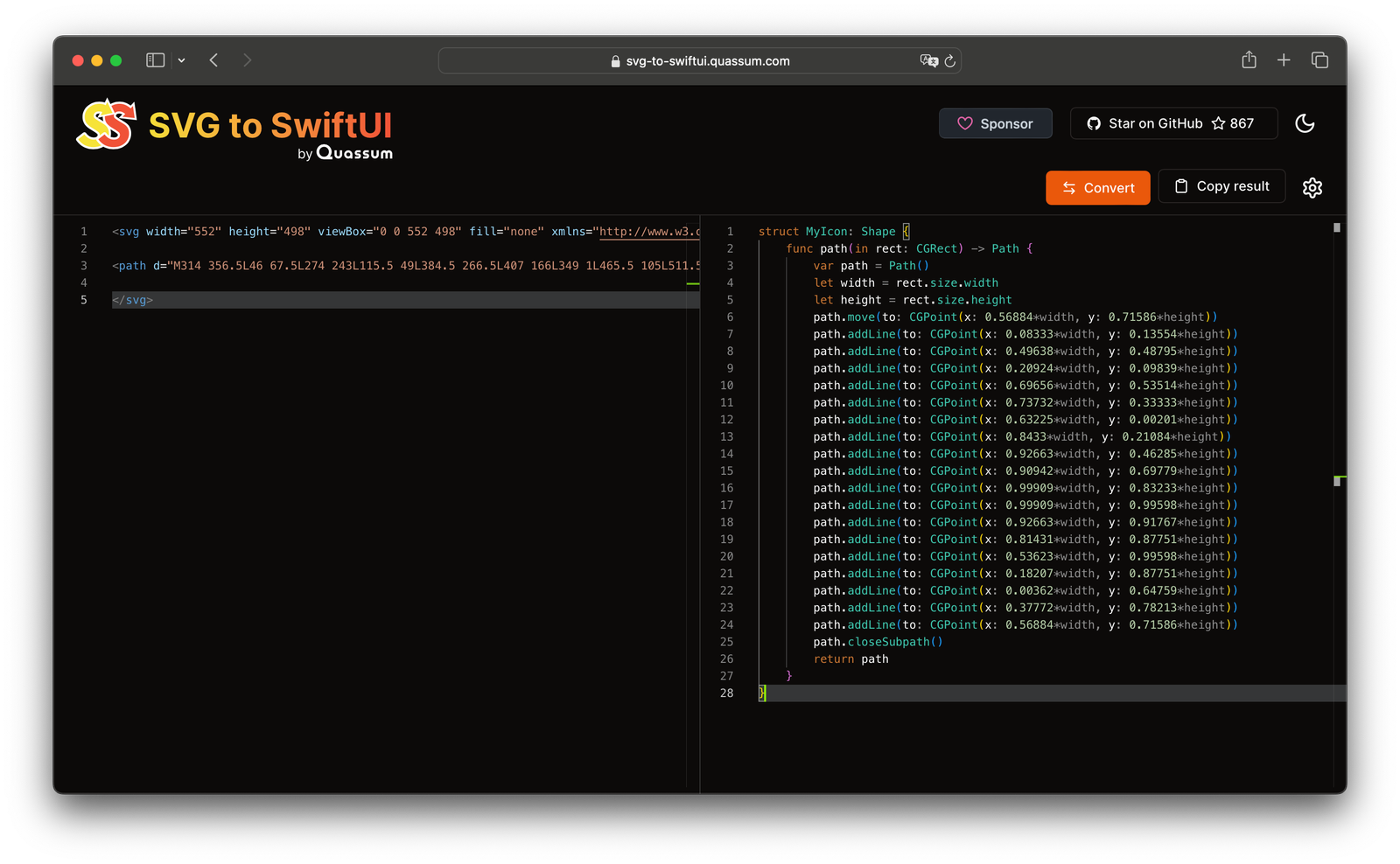Image resolution: width=1400 pixels, height=864 pixels.
Task: Click the padlock icon in the address bar
Action: (x=614, y=60)
